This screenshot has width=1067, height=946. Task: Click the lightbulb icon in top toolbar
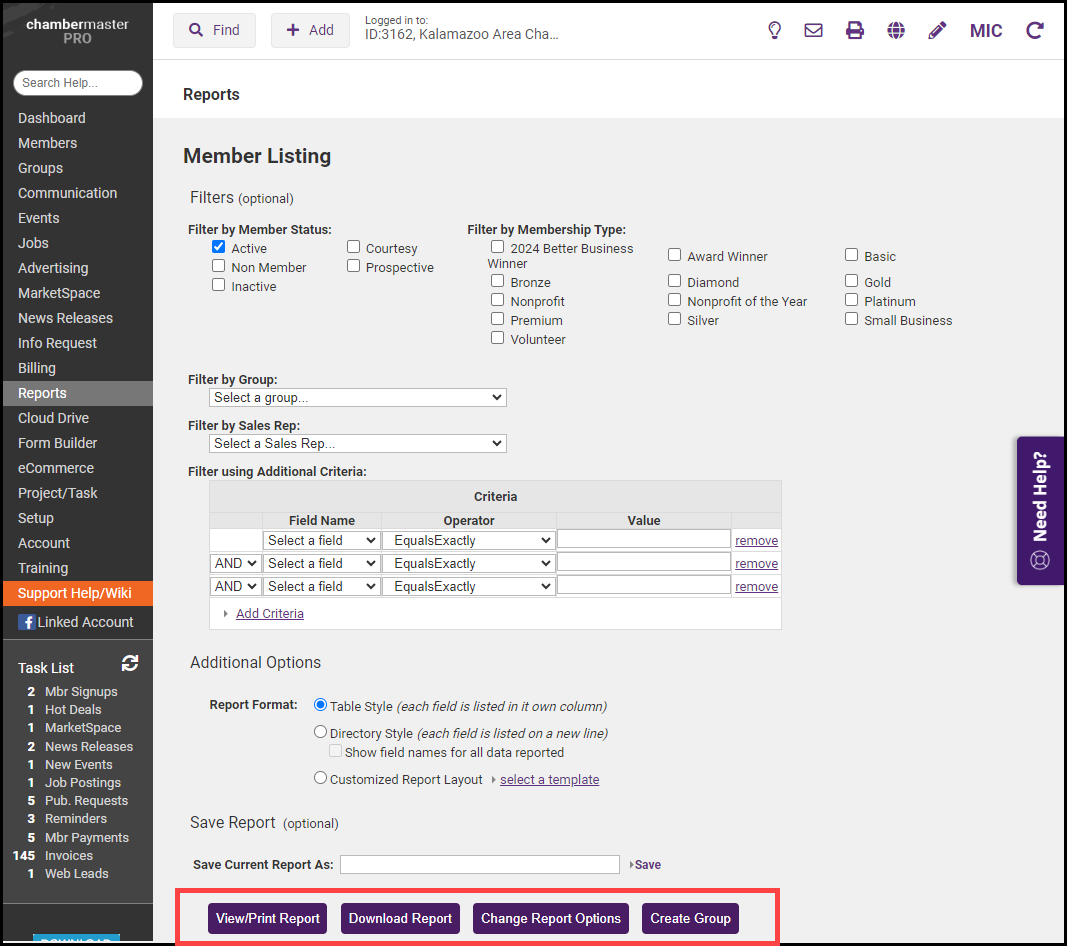coord(774,30)
